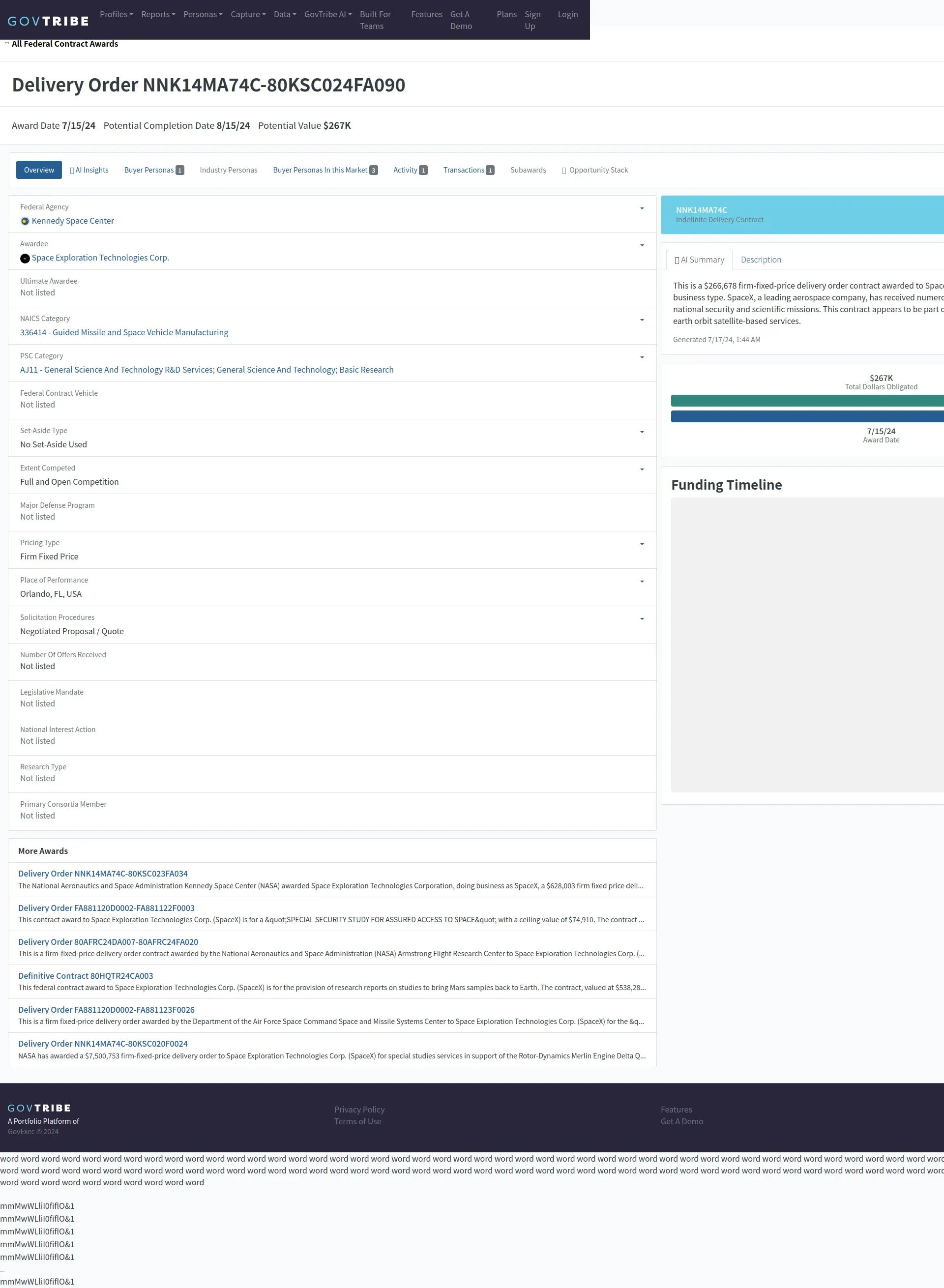The image size is (944, 1288).
Task: Open the Personas dropdown menu
Action: 203,14
